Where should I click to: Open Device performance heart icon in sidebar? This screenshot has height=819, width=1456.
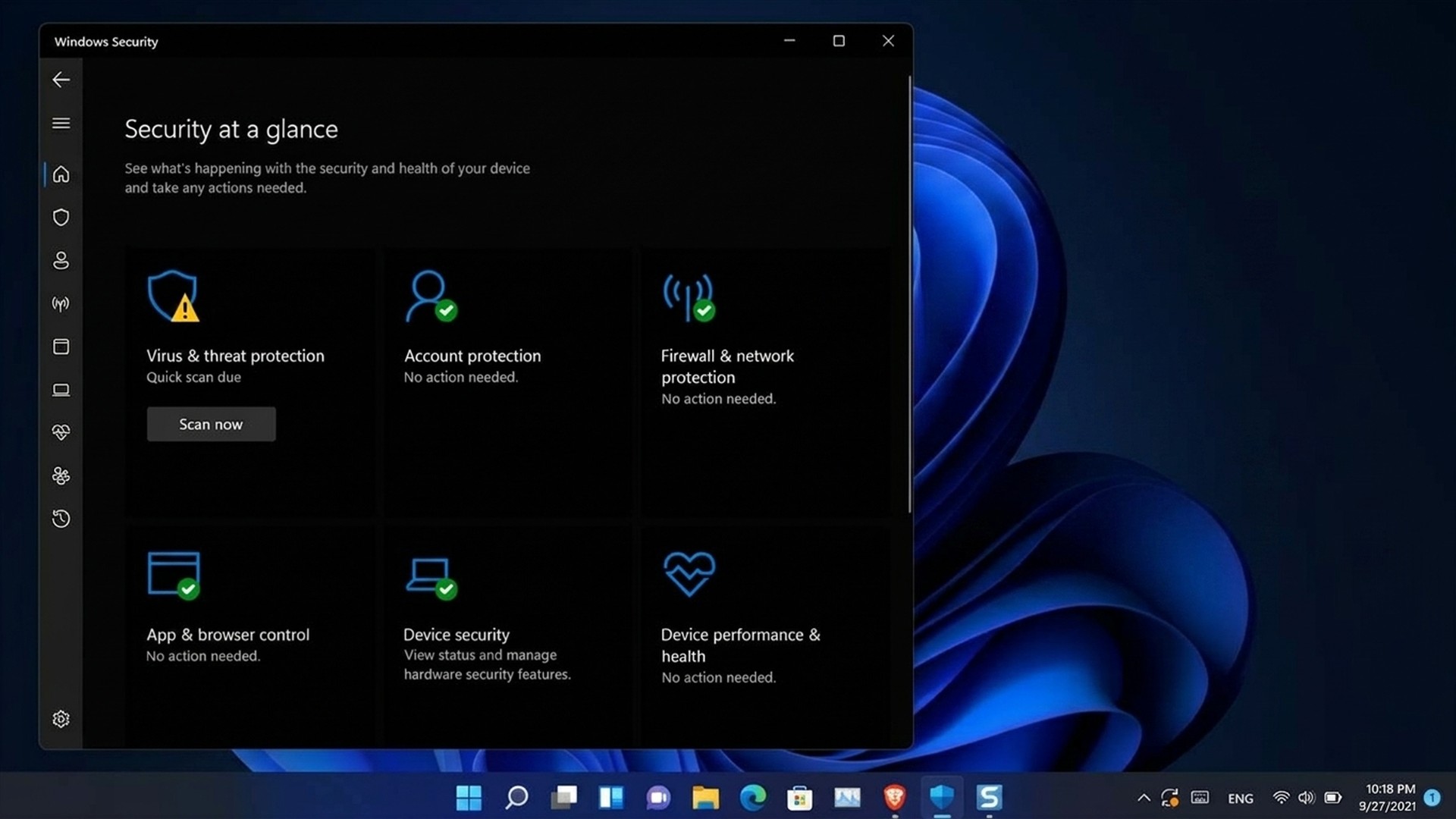tap(61, 432)
